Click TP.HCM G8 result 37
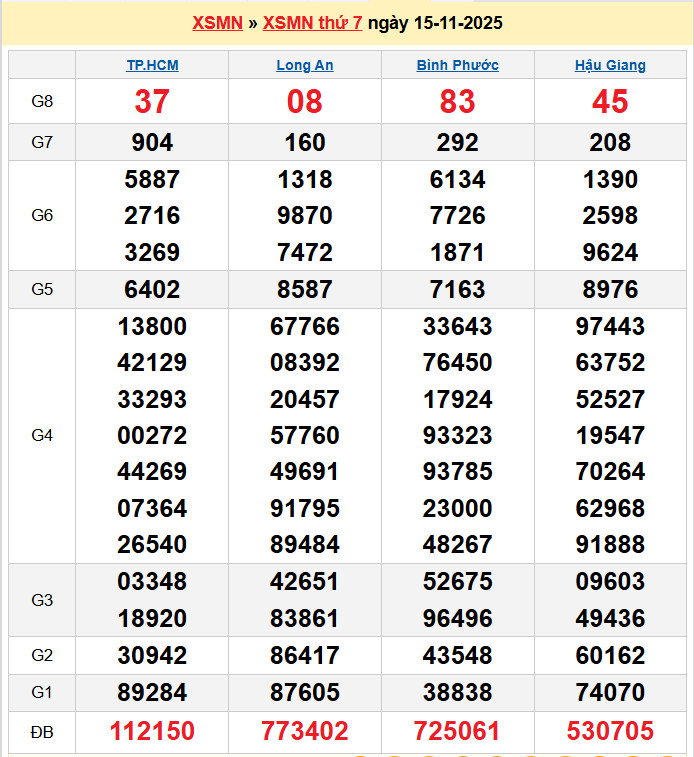 (x=152, y=101)
